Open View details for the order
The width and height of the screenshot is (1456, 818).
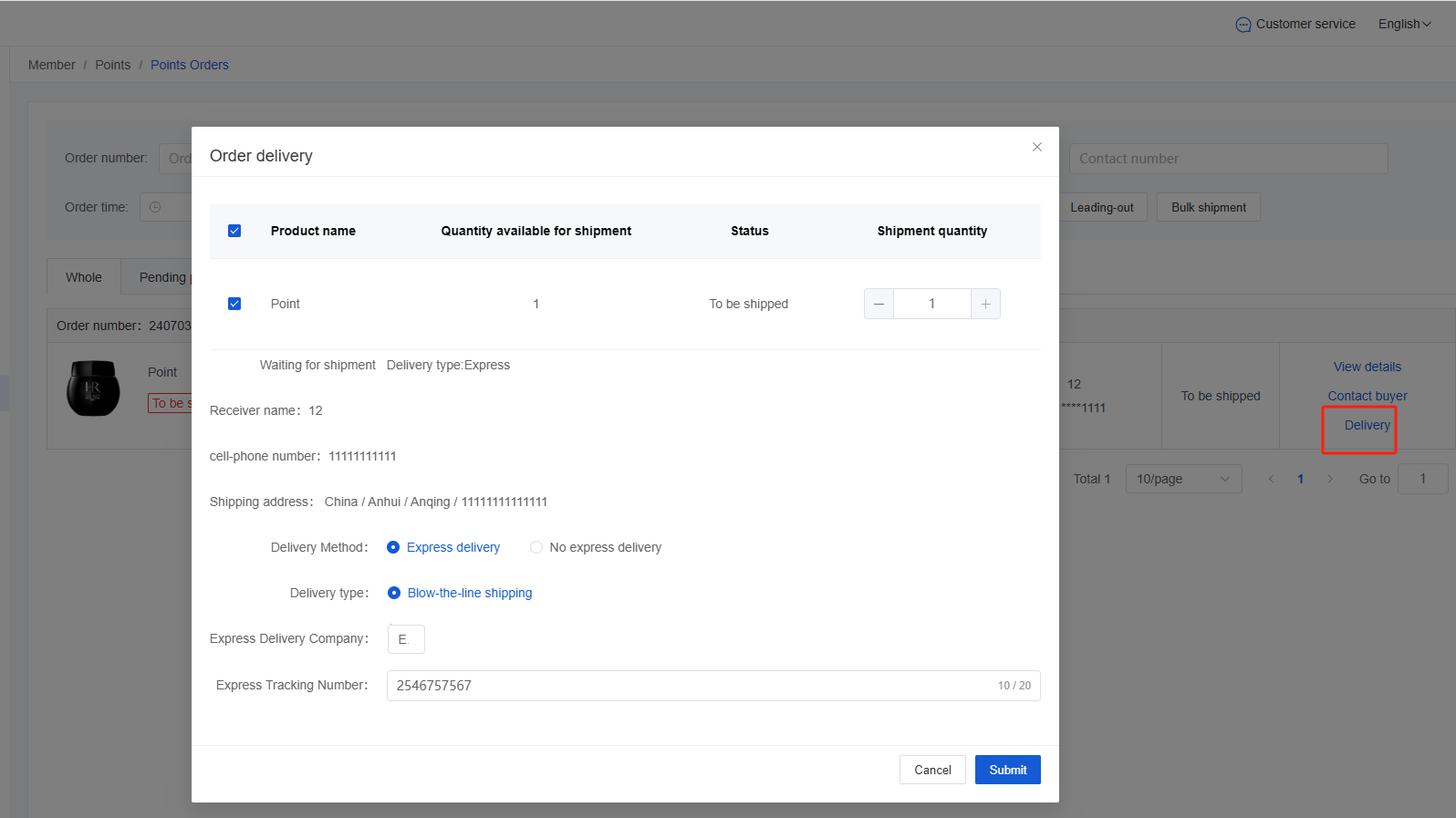[1367, 367]
